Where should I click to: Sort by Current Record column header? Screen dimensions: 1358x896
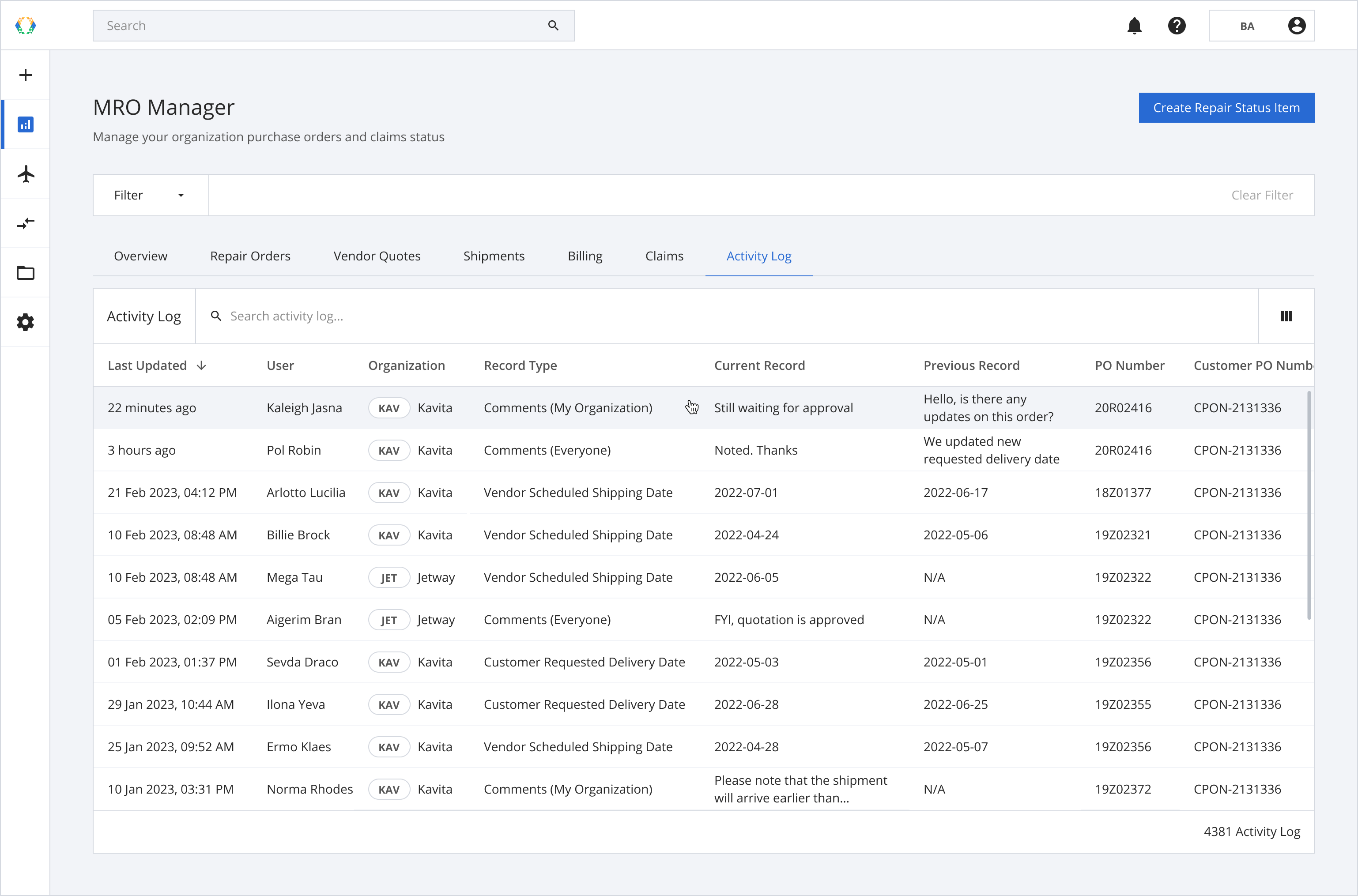click(x=759, y=366)
